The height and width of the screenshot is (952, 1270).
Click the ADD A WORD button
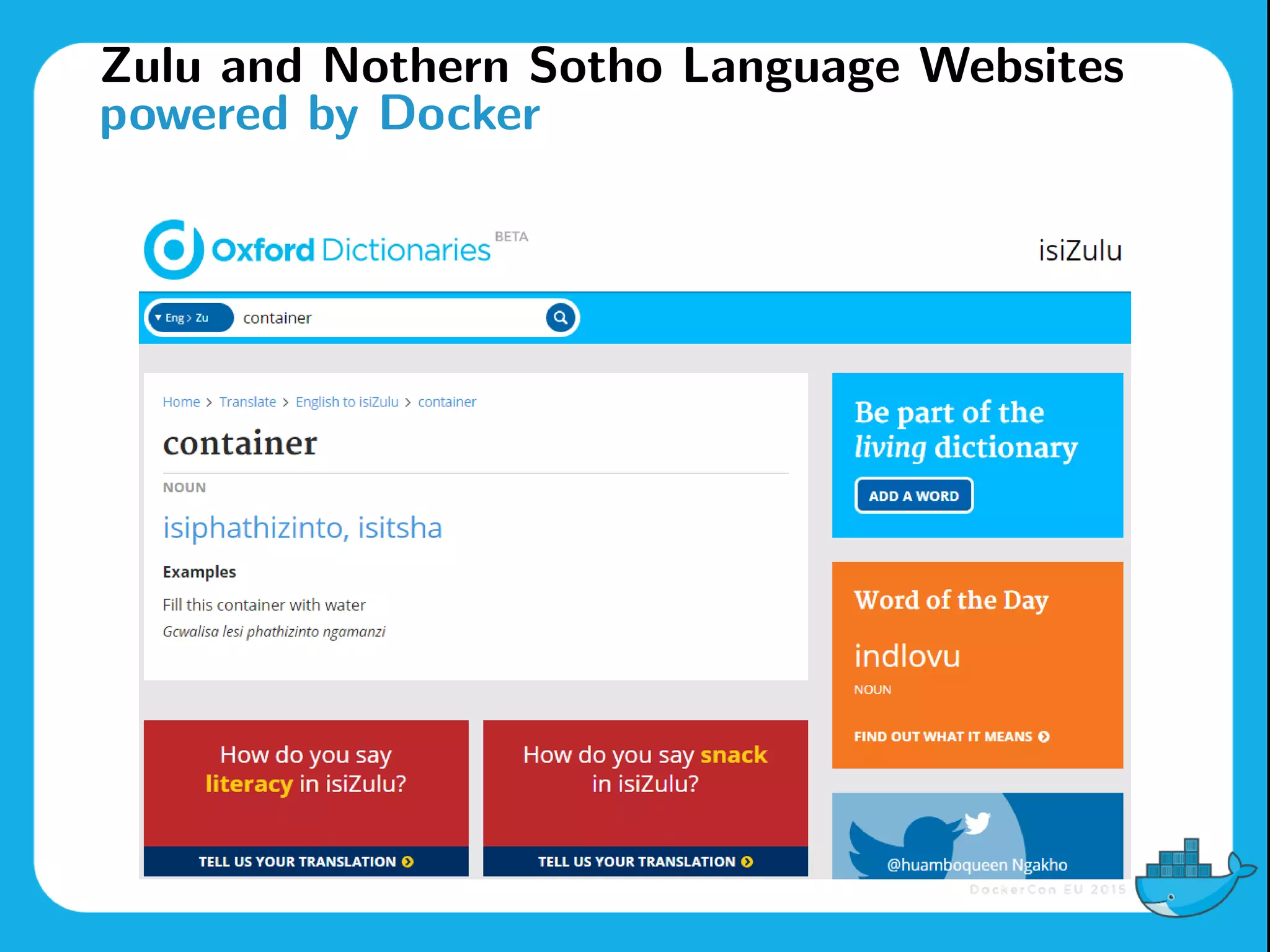tap(913, 496)
